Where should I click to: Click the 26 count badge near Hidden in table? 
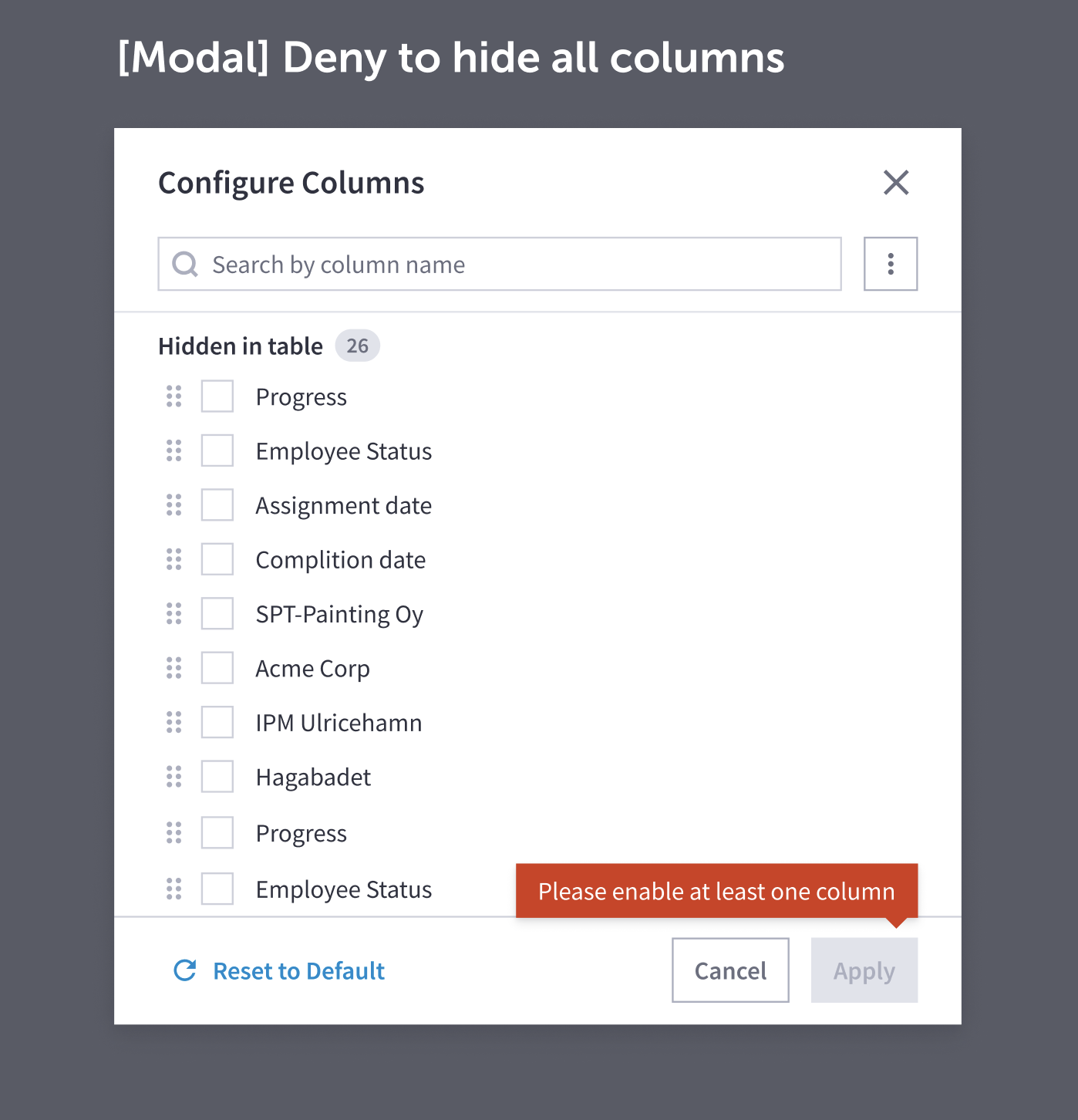point(357,346)
